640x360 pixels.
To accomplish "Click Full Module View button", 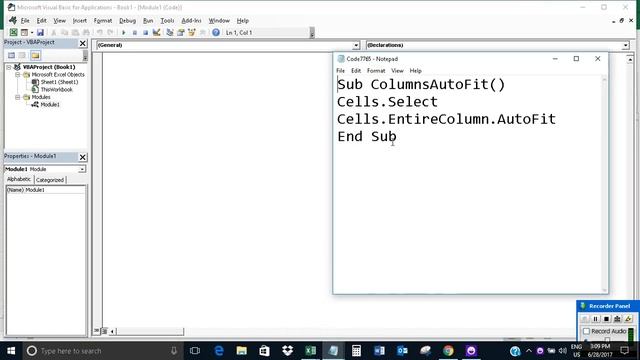I will 104,331.
